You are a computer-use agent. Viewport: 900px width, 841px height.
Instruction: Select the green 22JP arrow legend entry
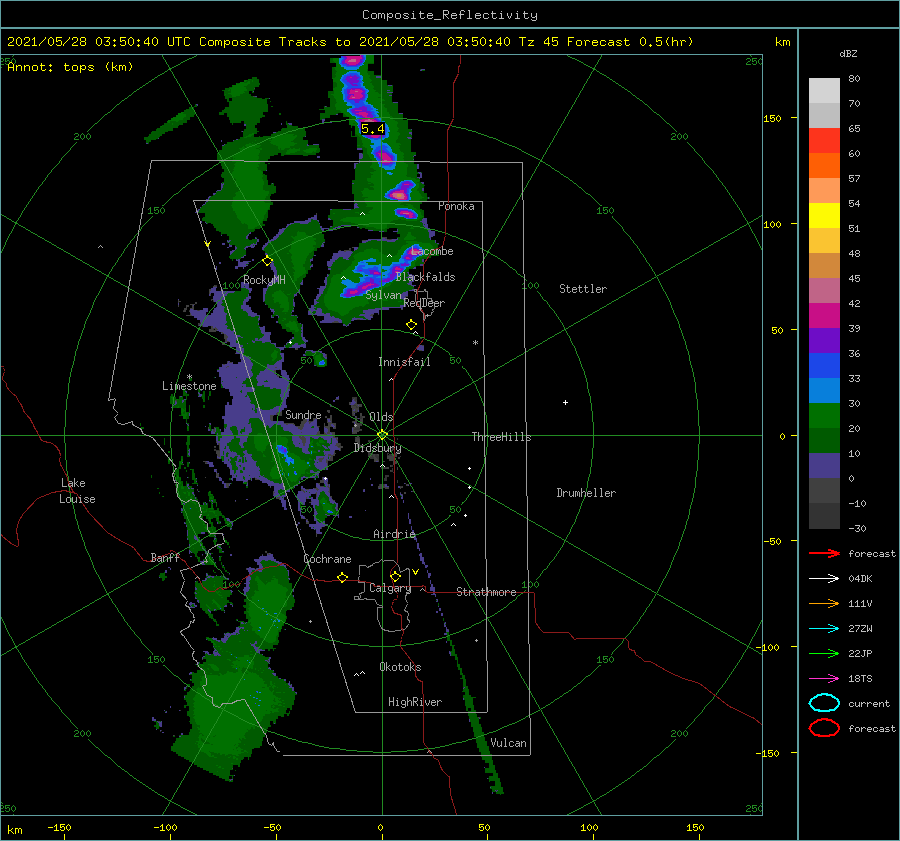[x=824, y=653]
